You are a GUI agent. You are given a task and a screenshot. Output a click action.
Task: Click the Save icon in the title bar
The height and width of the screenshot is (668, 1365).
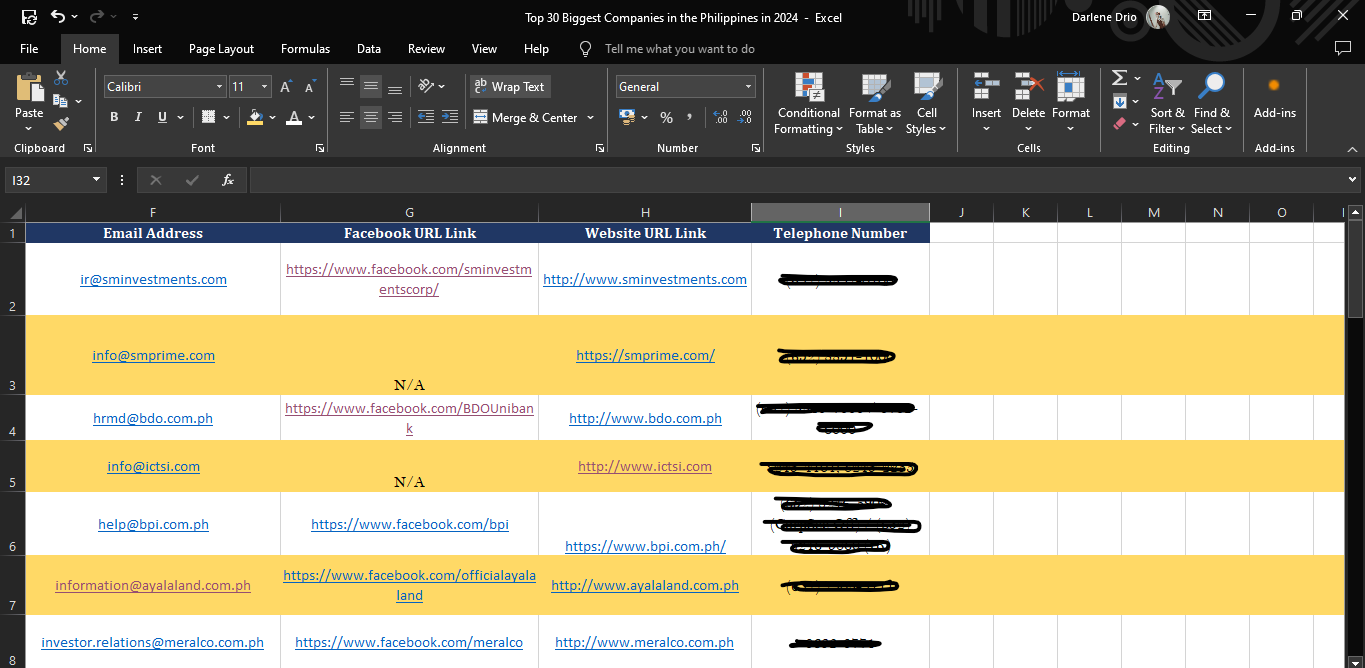tap(29, 17)
